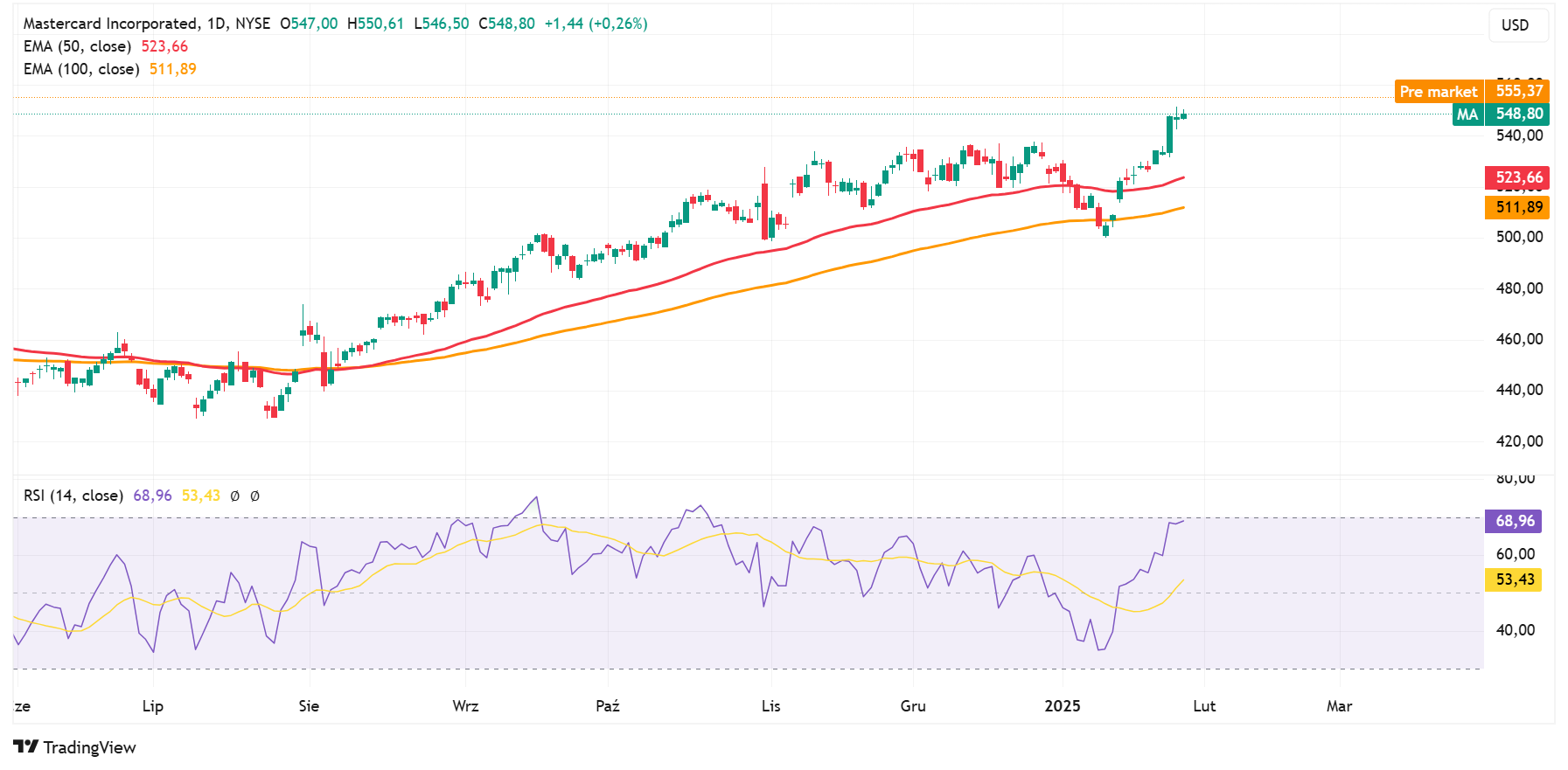Click the Gru month label on time axis
This screenshot has height=770, width=1568.
click(x=913, y=706)
